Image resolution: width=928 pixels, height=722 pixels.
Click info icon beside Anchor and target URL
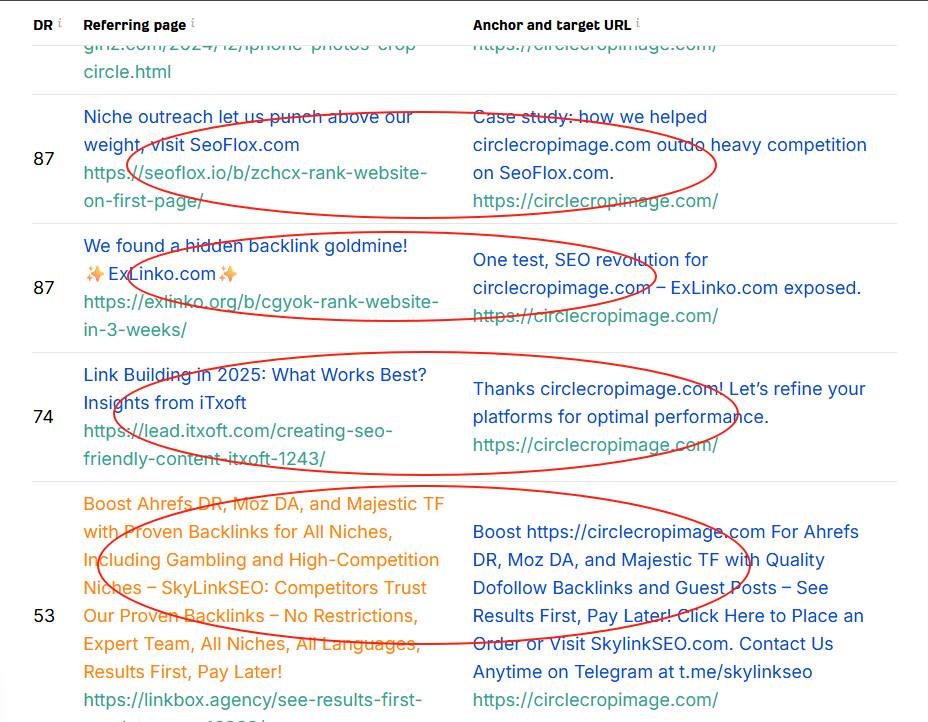638,22
